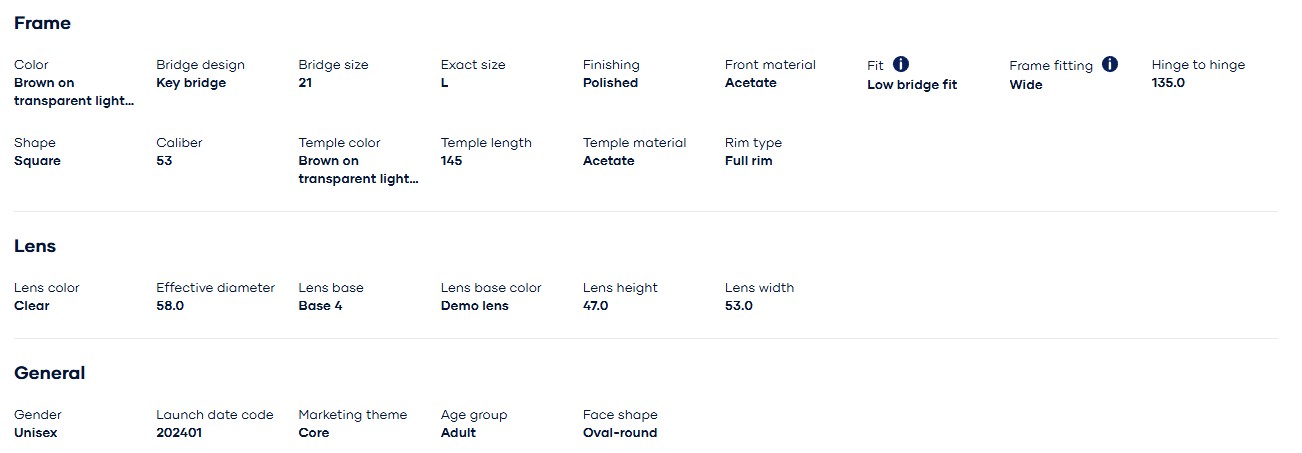Select the truncated Color value text

click(74, 92)
